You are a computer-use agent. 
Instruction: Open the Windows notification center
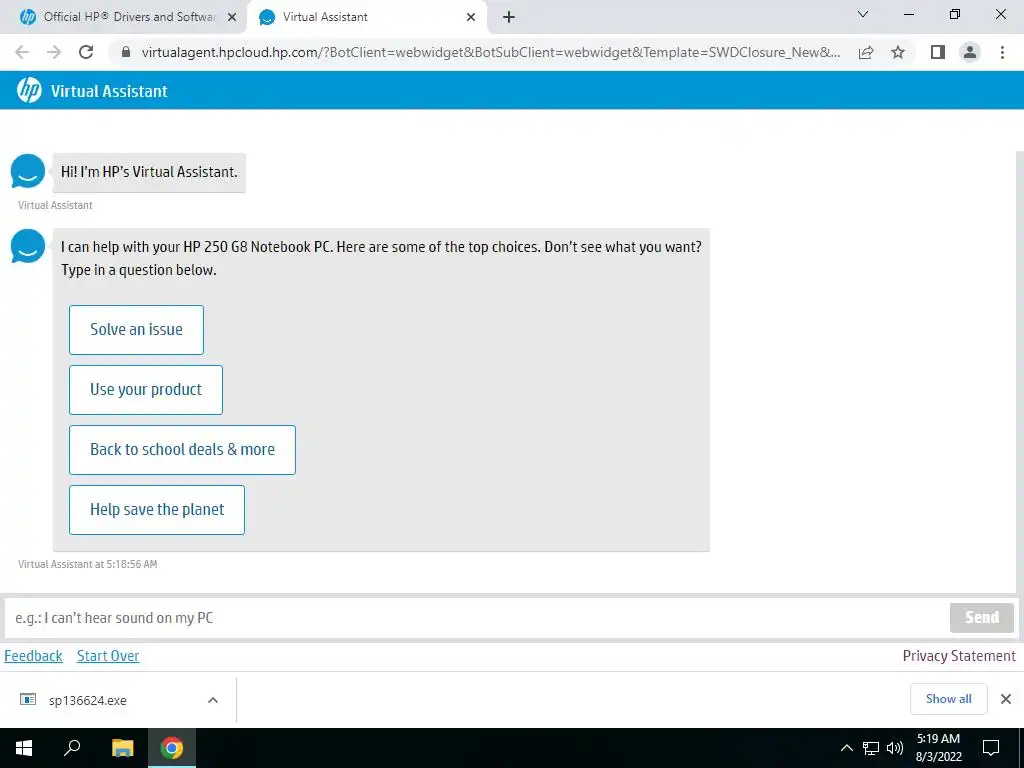tap(991, 748)
